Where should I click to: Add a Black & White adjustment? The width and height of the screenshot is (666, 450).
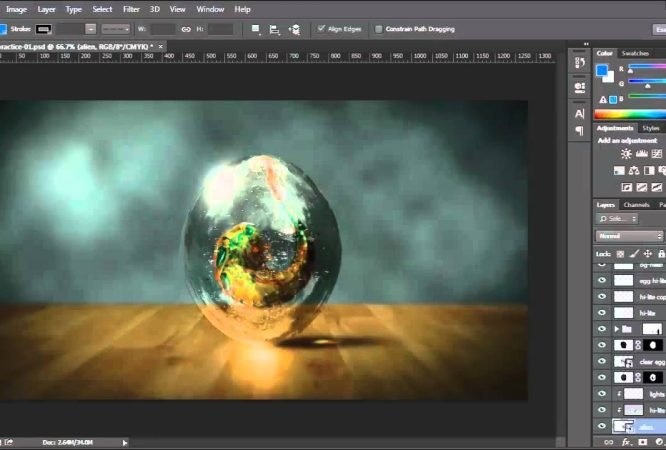649,171
